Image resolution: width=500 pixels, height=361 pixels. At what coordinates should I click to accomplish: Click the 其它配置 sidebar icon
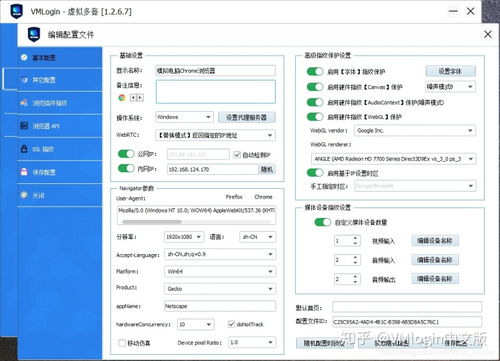coord(24,80)
